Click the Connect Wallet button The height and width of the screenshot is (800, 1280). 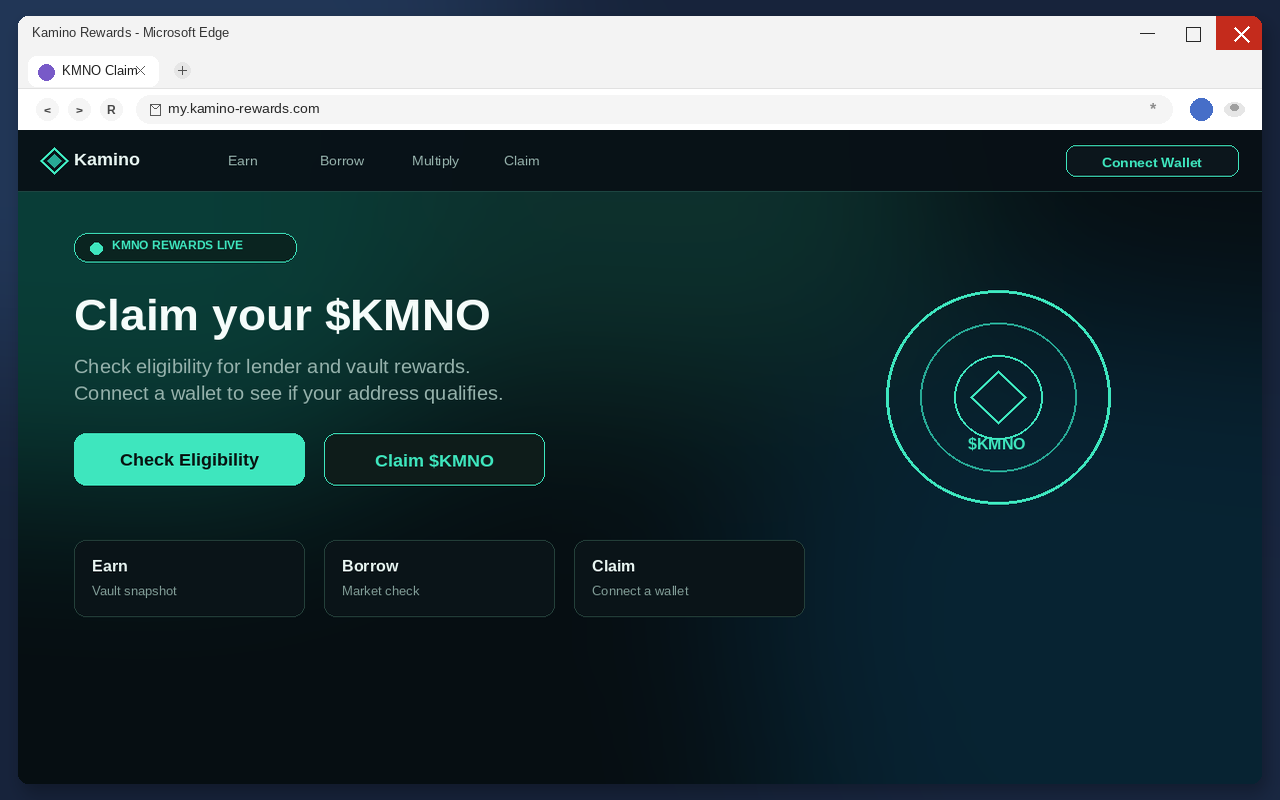pyautogui.click(x=1152, y=161)
